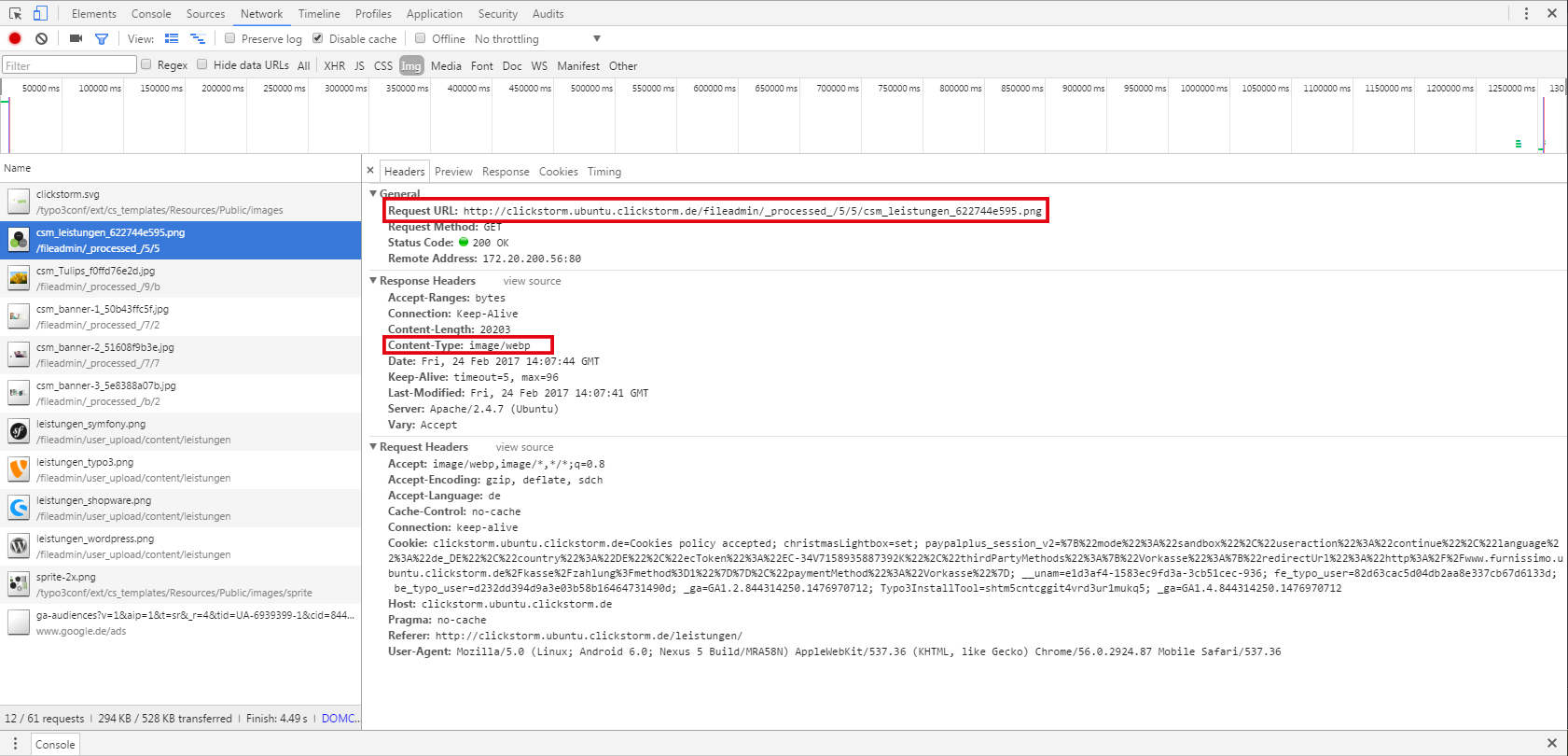
Task: Switch to large request rows view
Action: click(x=172, y=38)
